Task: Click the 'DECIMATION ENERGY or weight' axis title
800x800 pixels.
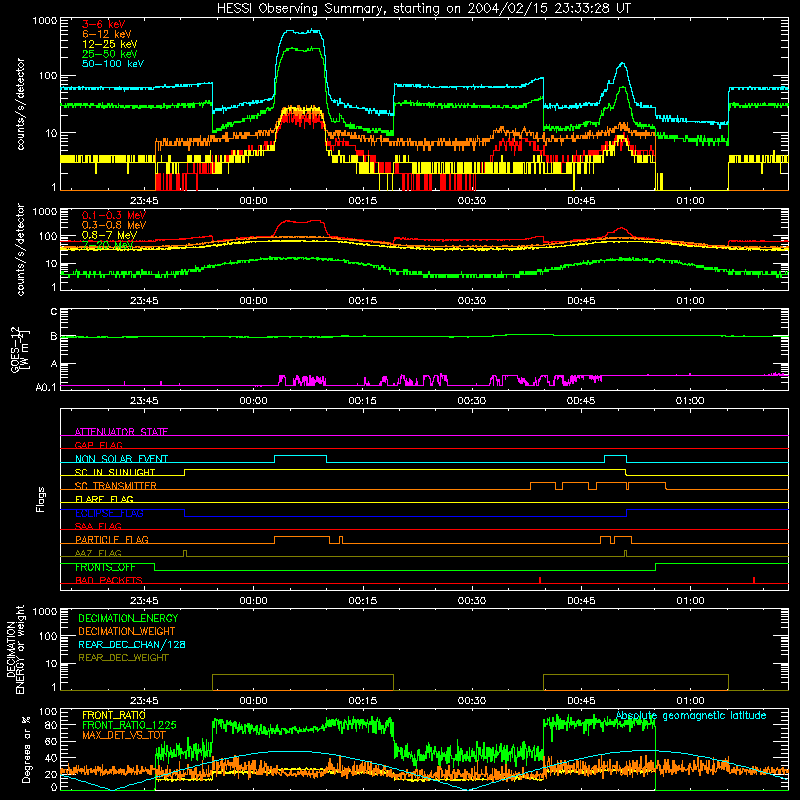Action: point(15,650)
